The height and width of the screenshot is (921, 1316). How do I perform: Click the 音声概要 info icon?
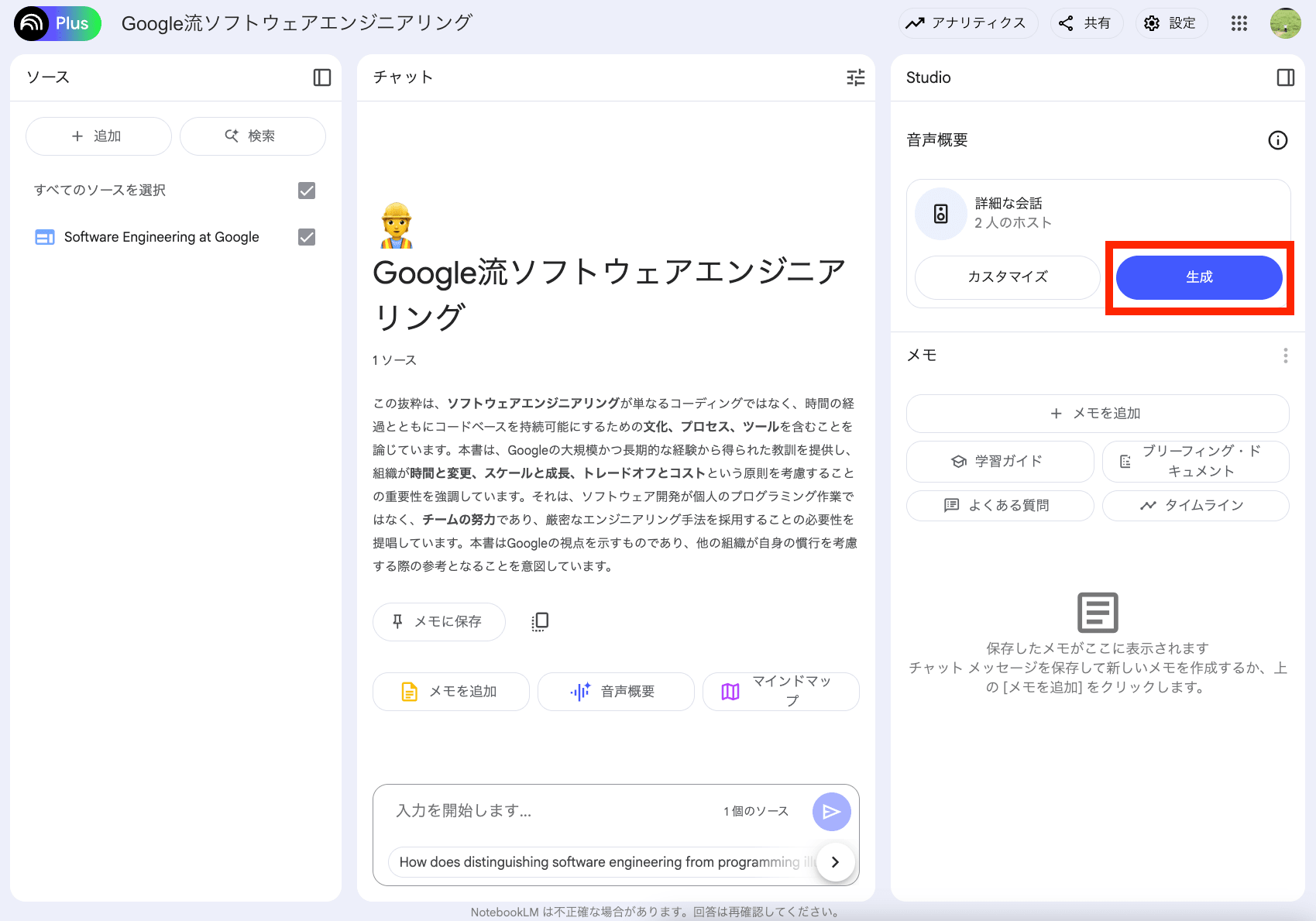[1278, 140]
